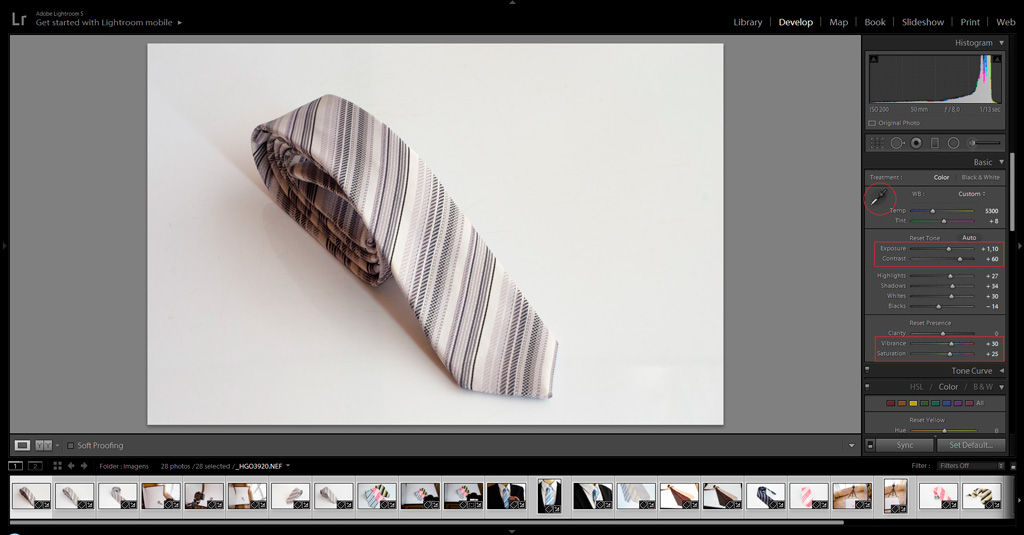Viewport: 1024px width, 535px height.
Task: Select the Crop Overlay tool icon
Action: (x=877, y=143)
